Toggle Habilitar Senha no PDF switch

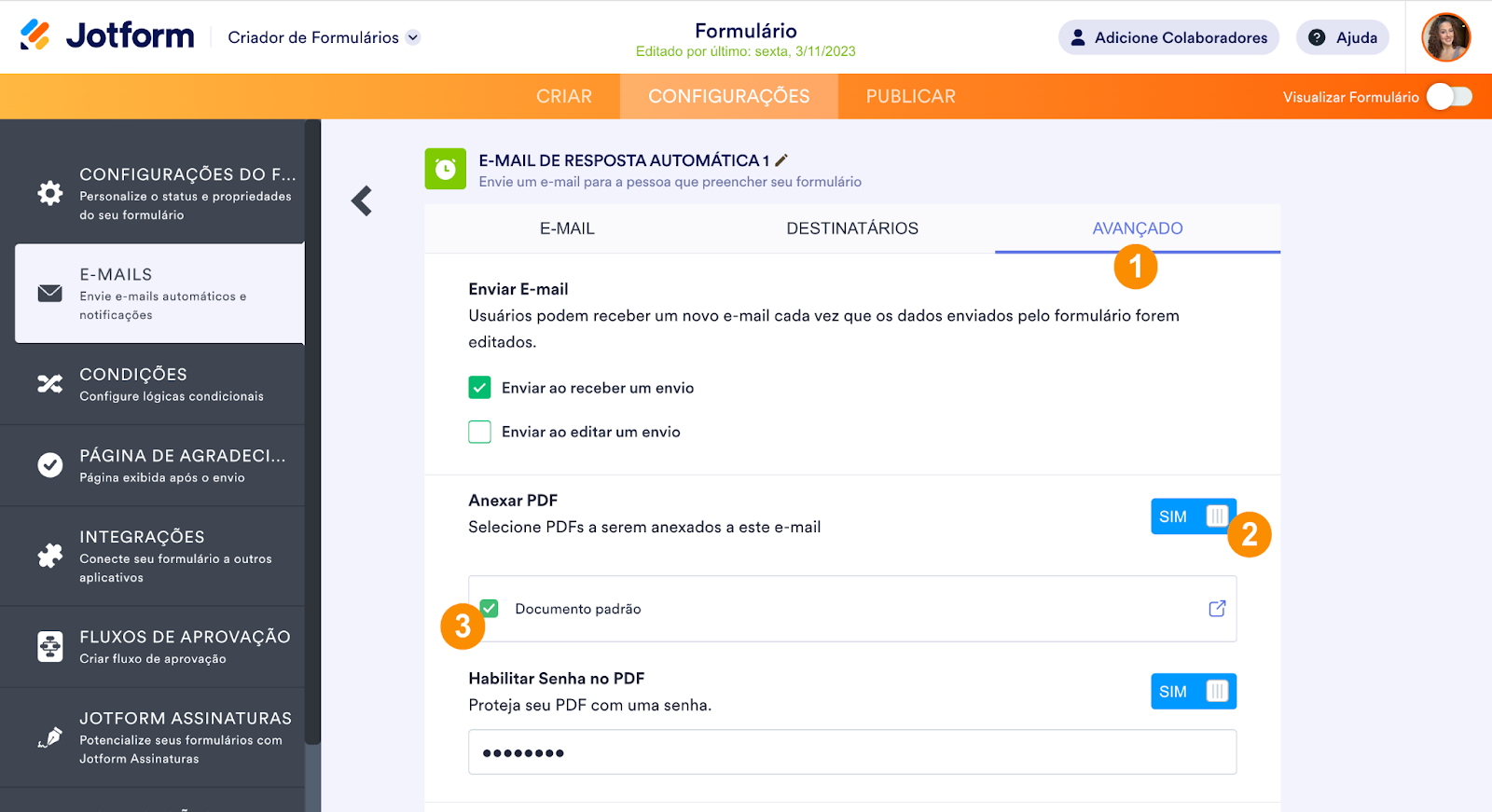tap(1193, 692)
